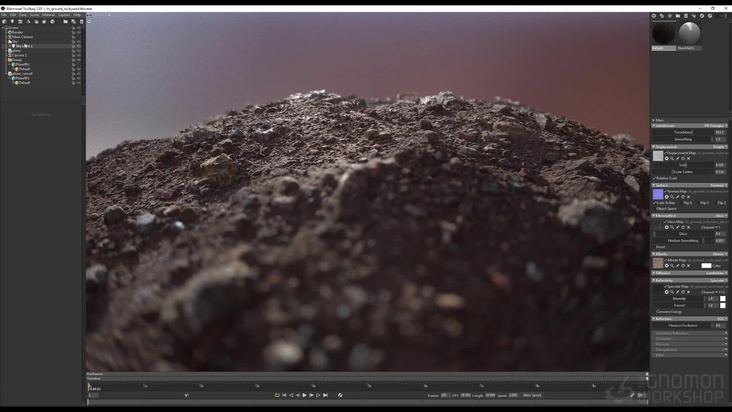Click the apply material to selection icon
This screenshot has height=412, width=732.
click(x=694, y=16)
